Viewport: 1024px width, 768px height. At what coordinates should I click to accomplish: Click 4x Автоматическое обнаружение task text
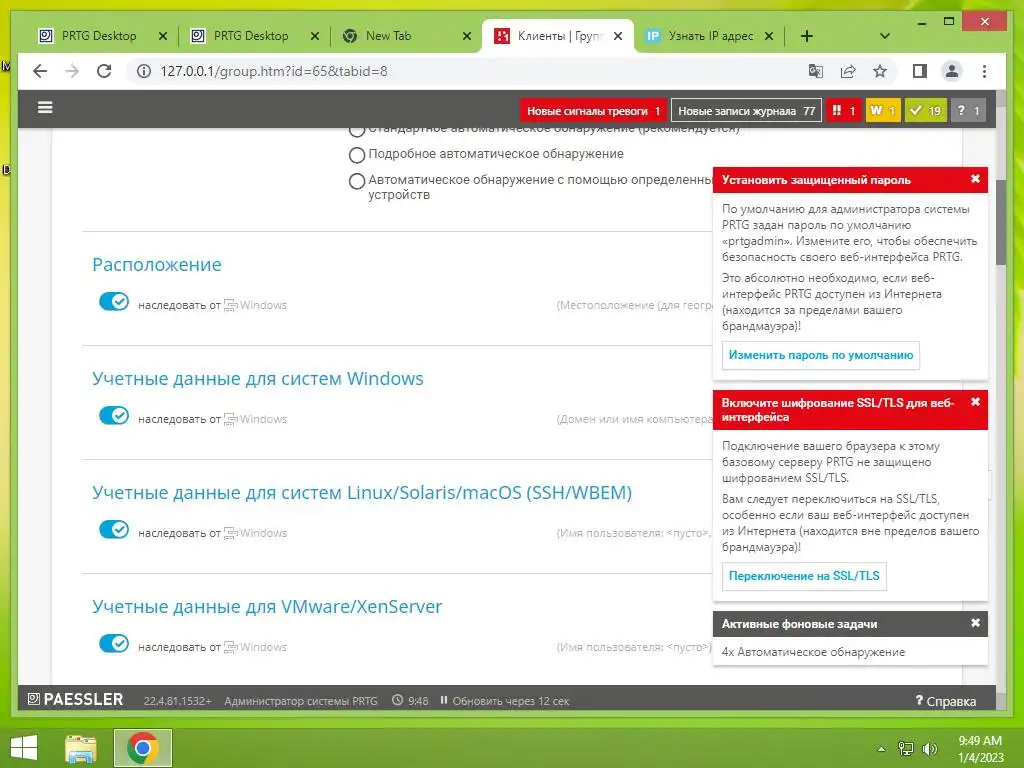[813, 652]
